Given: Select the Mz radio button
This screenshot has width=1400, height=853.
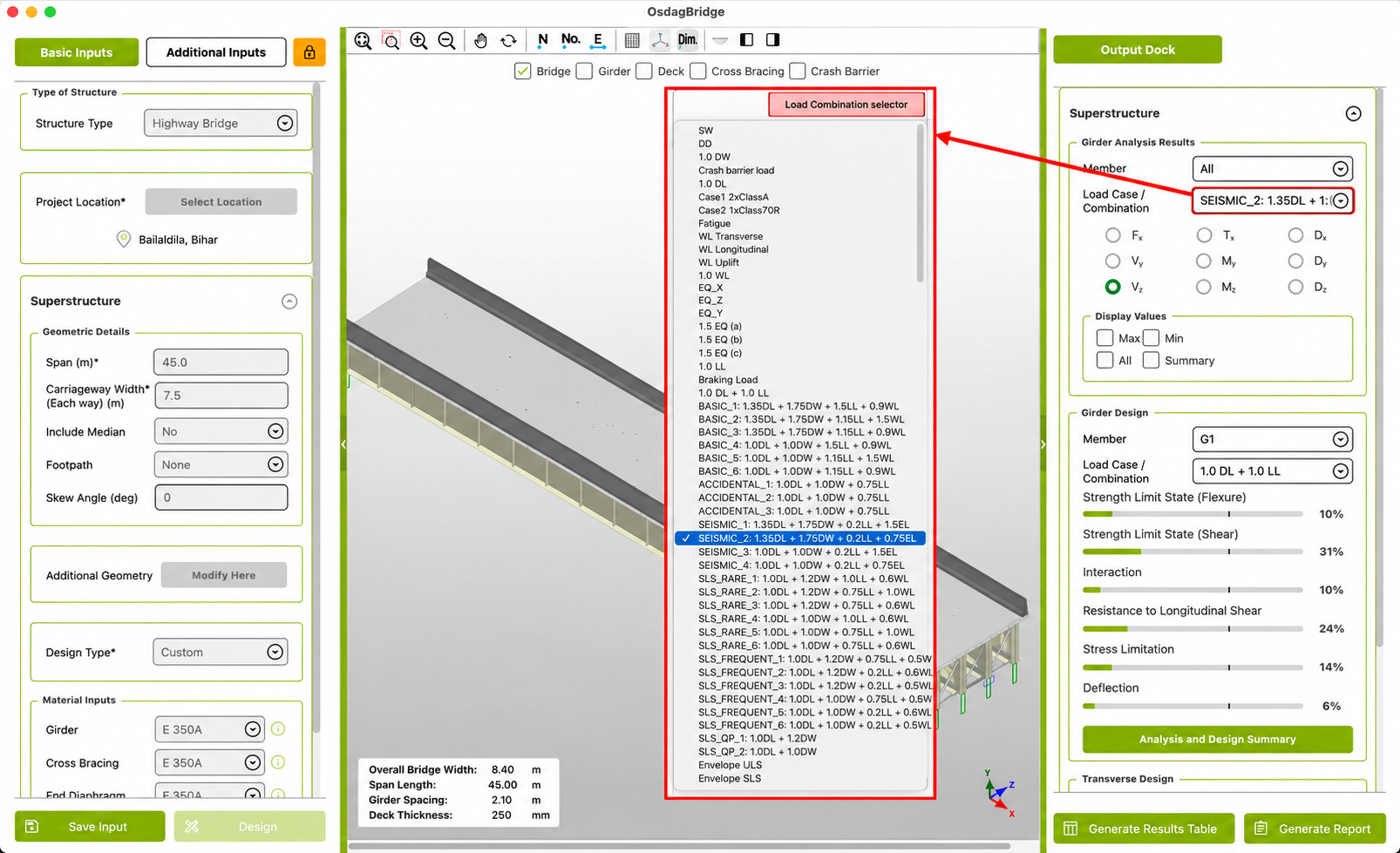Looking at the screenshot, I should coord(1204,287).
